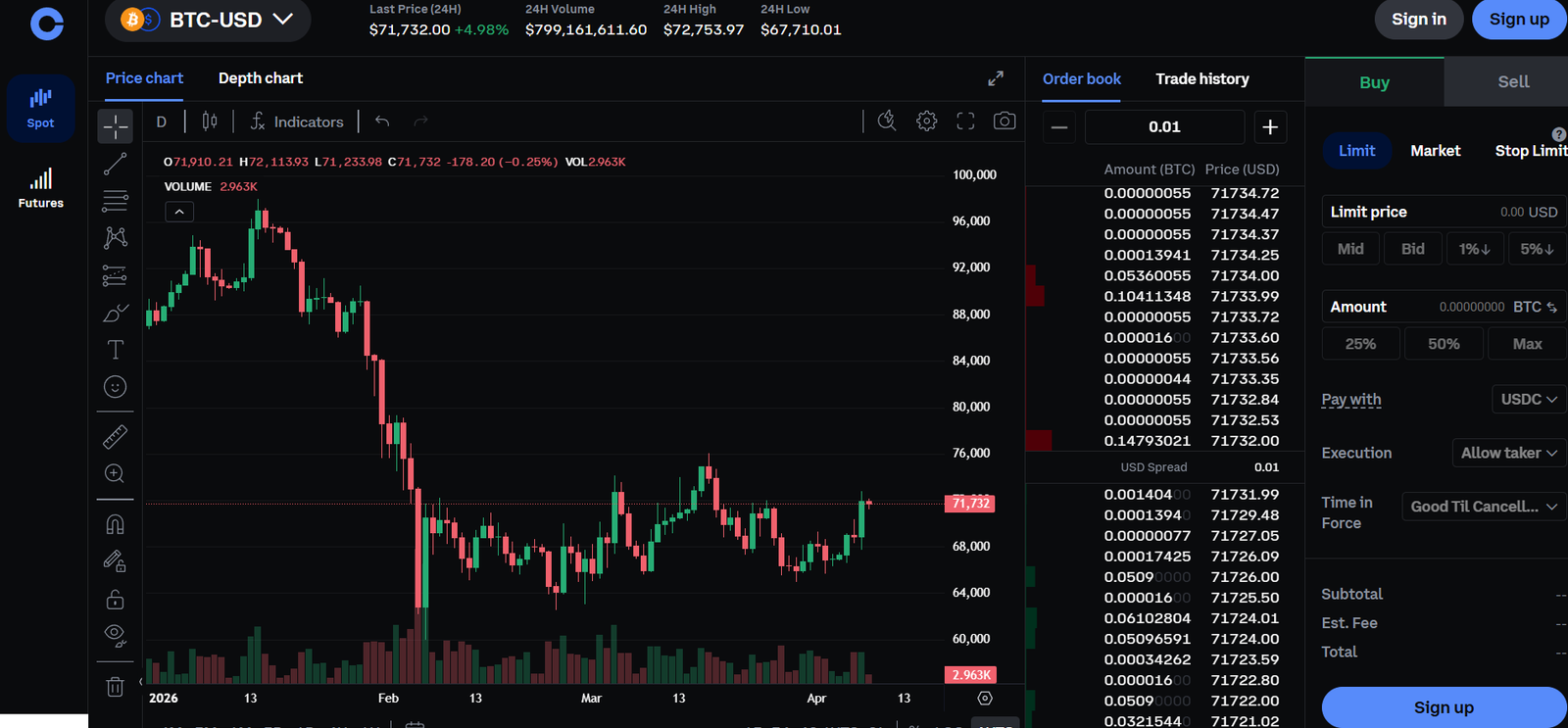Collapse the chart legend with the caret
The height and width of the screenshot is (728, 1568).
pyautogui.click(x=179, y=212)
